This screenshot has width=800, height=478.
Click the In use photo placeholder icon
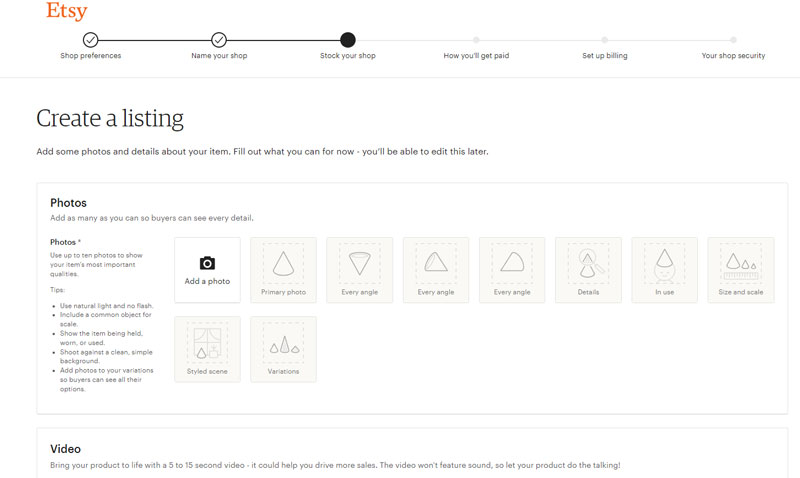coord(664,264)
